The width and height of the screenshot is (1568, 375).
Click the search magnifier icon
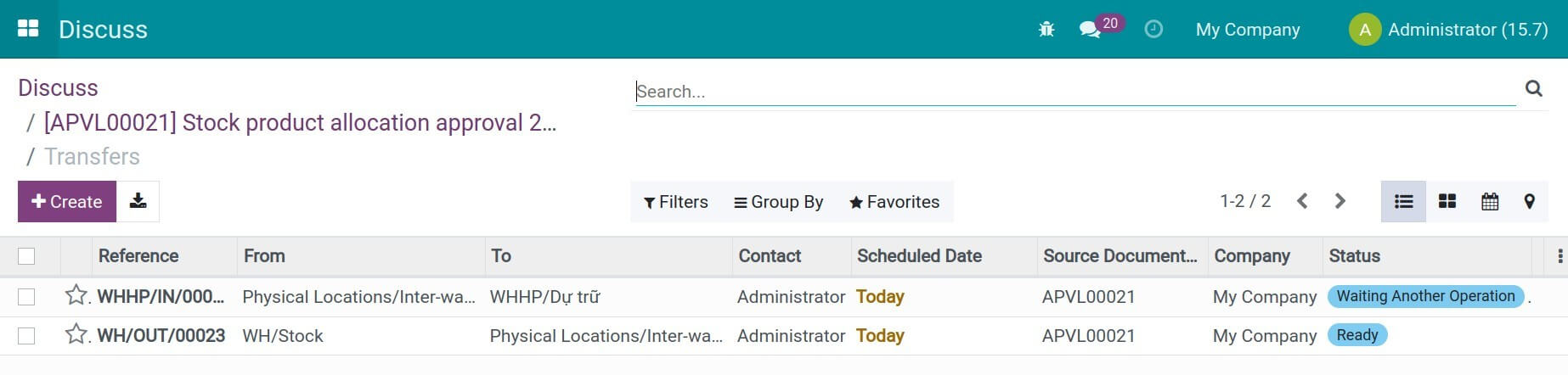click(x=1533, y=89)
